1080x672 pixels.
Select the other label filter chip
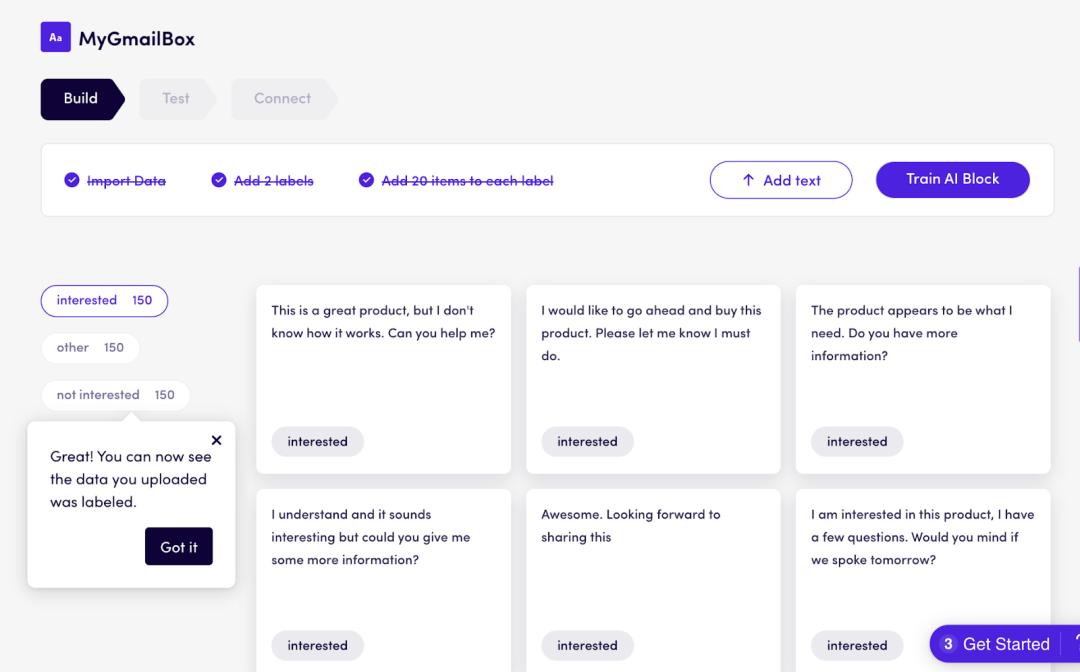(90, 348)
